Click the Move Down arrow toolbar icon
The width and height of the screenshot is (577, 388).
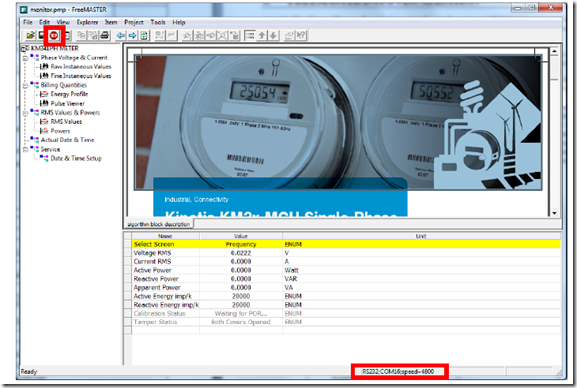(273, 36)
